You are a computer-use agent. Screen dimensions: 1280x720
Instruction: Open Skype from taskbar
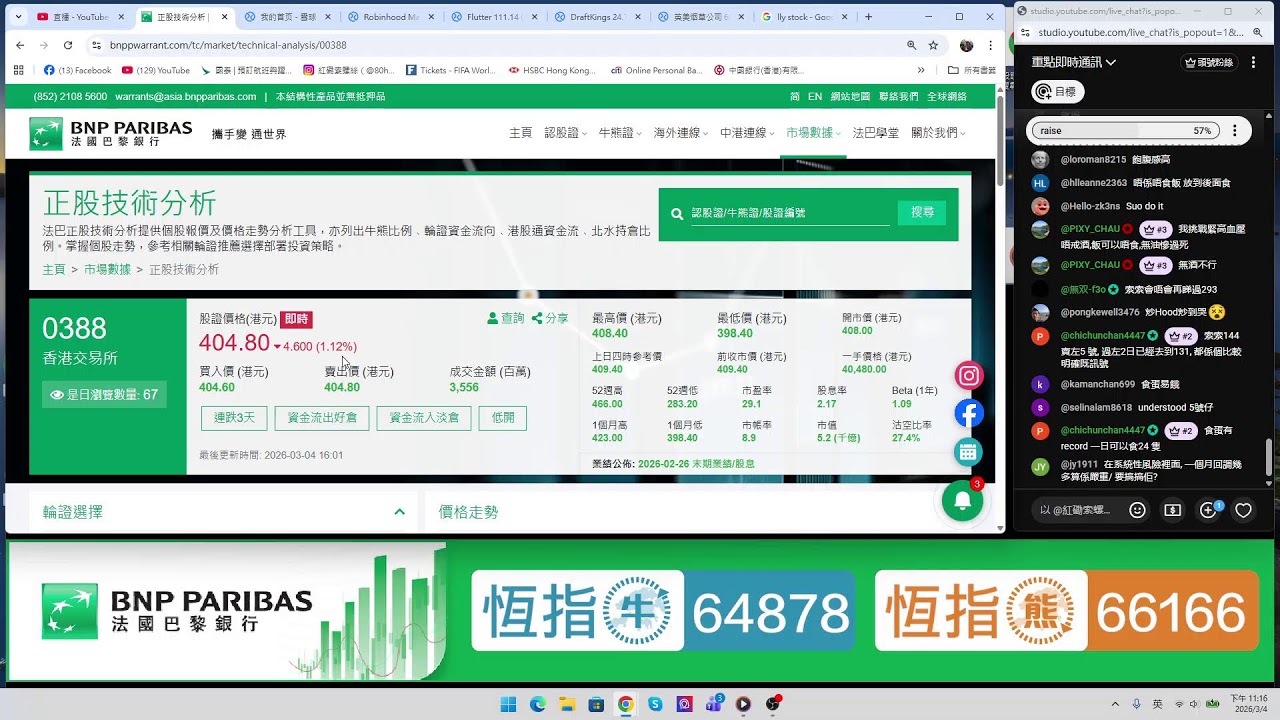(655, 704)
